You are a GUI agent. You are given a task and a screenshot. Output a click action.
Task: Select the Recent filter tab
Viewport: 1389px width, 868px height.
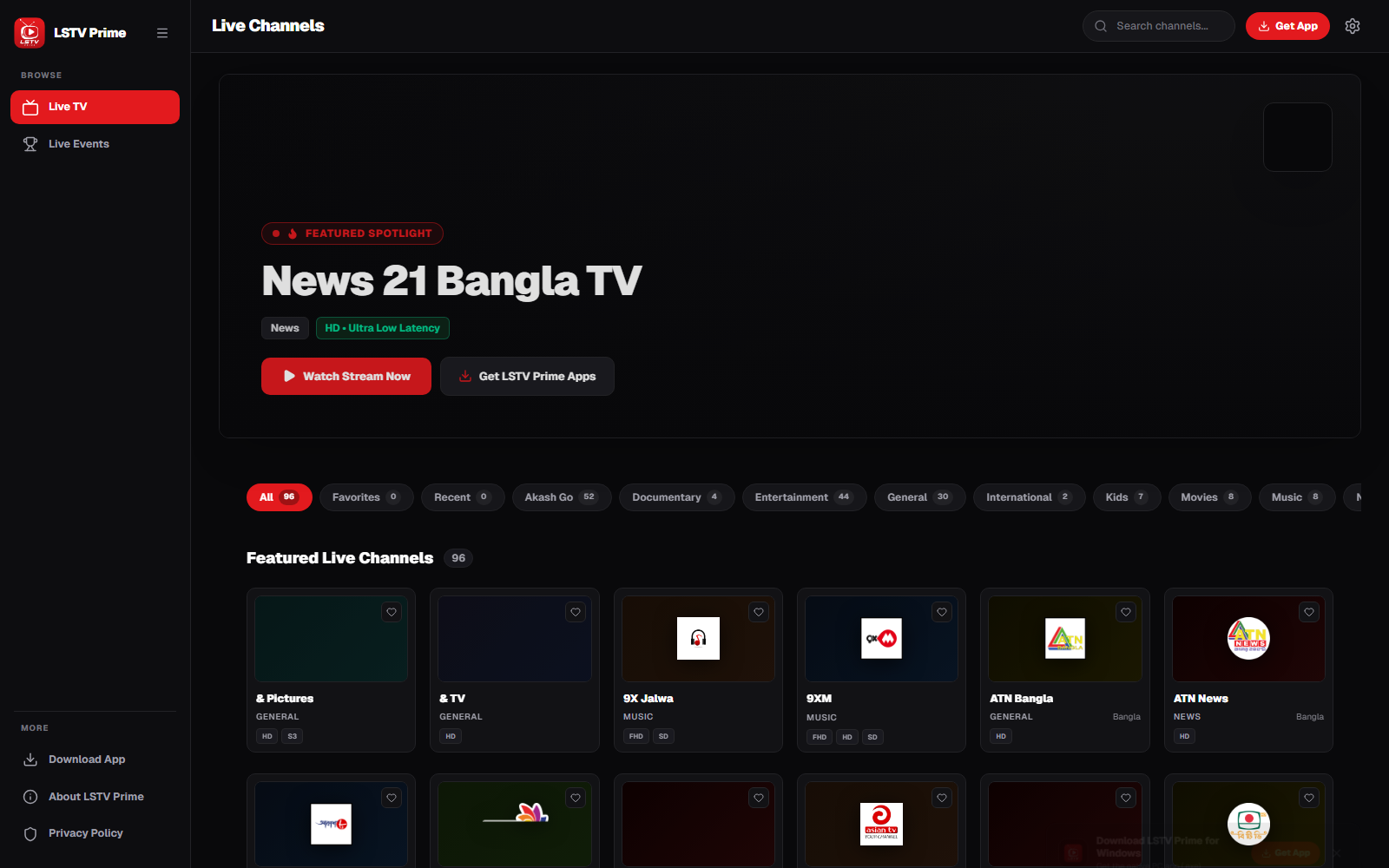(463, 497)
